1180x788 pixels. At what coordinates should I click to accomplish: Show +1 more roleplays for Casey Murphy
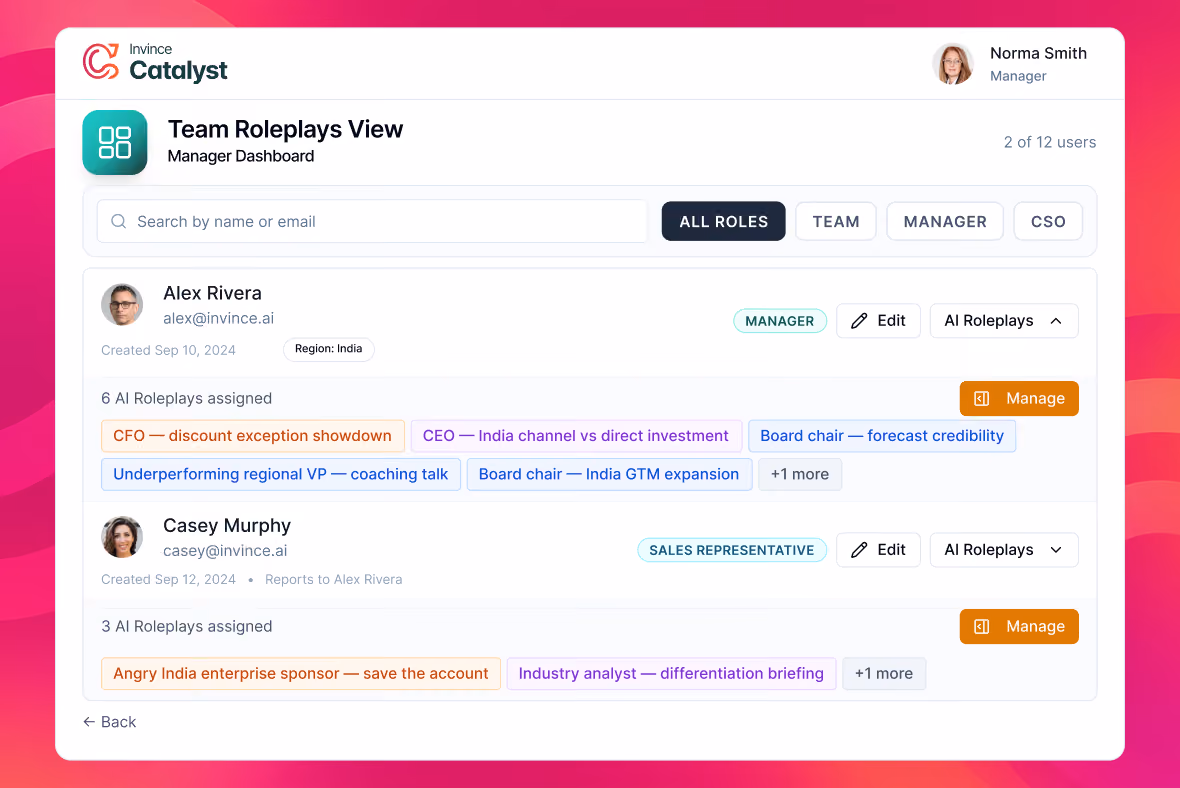point(883,674)
